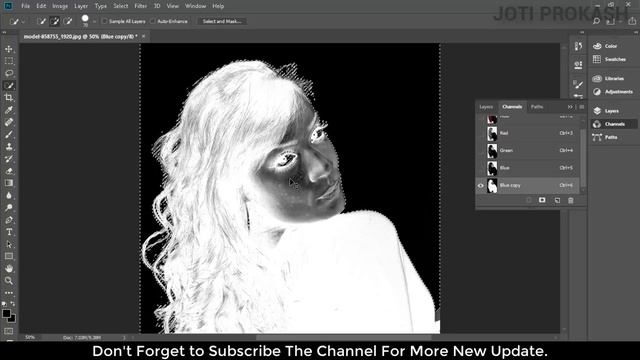Viewport: 640px width, 360px height.
Task: Open the Color panel button
Action: [605, 46]
